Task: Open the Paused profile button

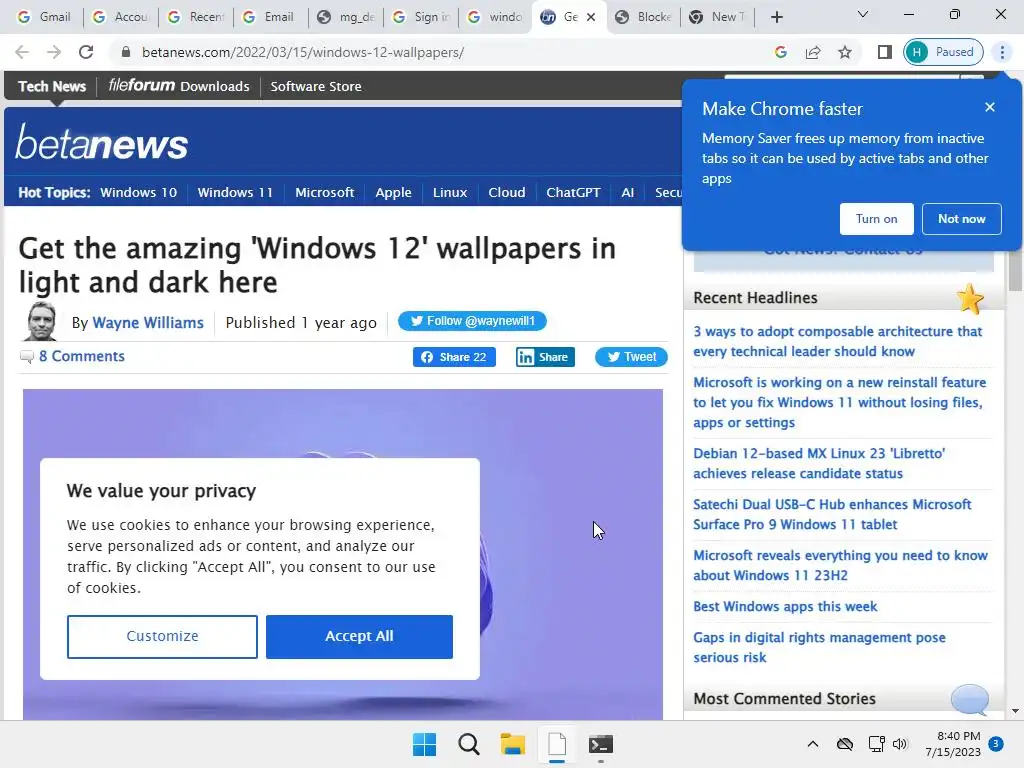Action: pyautogui.click(x=943, y=52)
